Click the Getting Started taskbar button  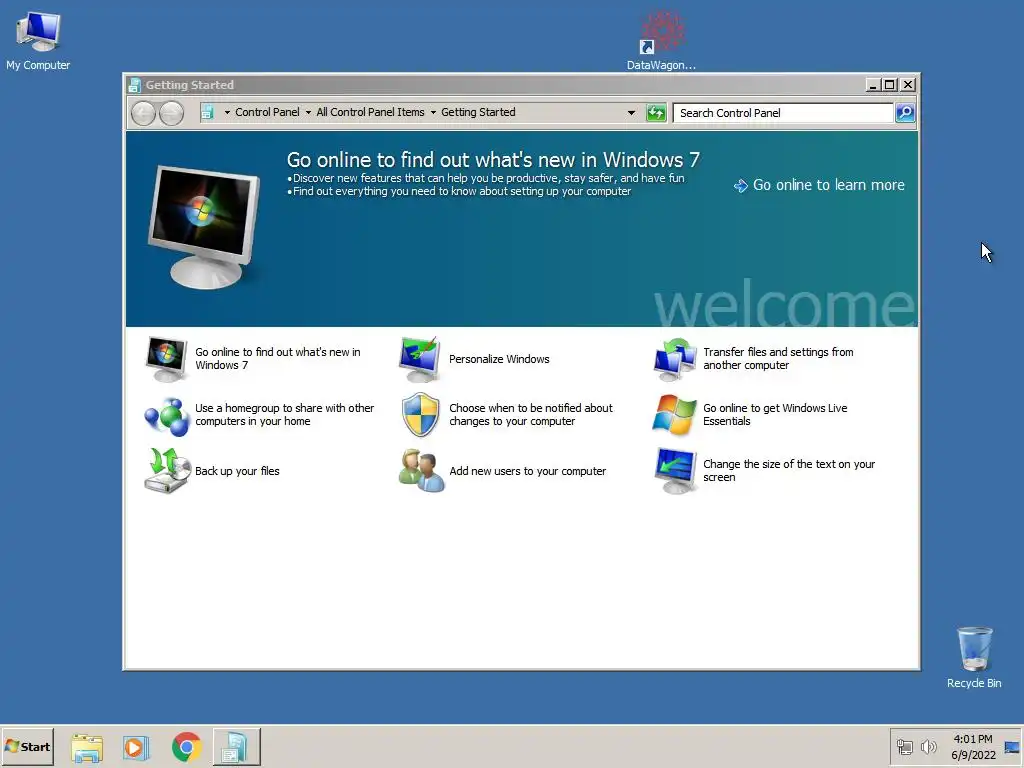tap(236, 746)
